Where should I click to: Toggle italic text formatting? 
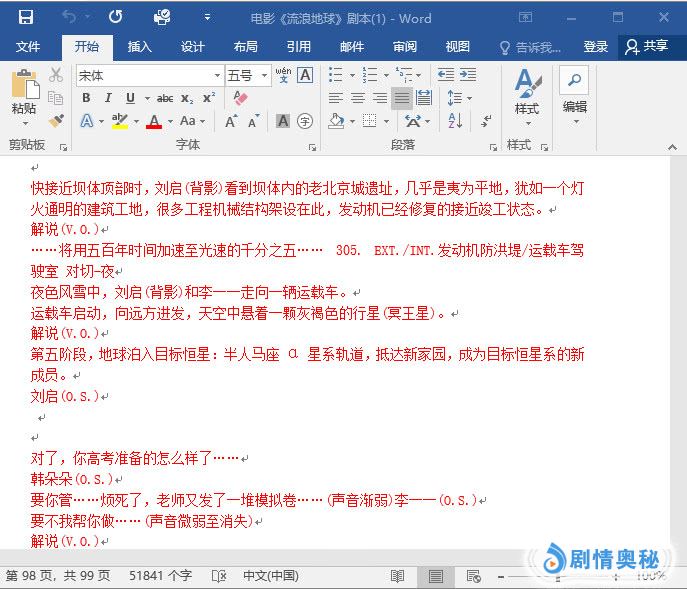(x=108, y=98)
